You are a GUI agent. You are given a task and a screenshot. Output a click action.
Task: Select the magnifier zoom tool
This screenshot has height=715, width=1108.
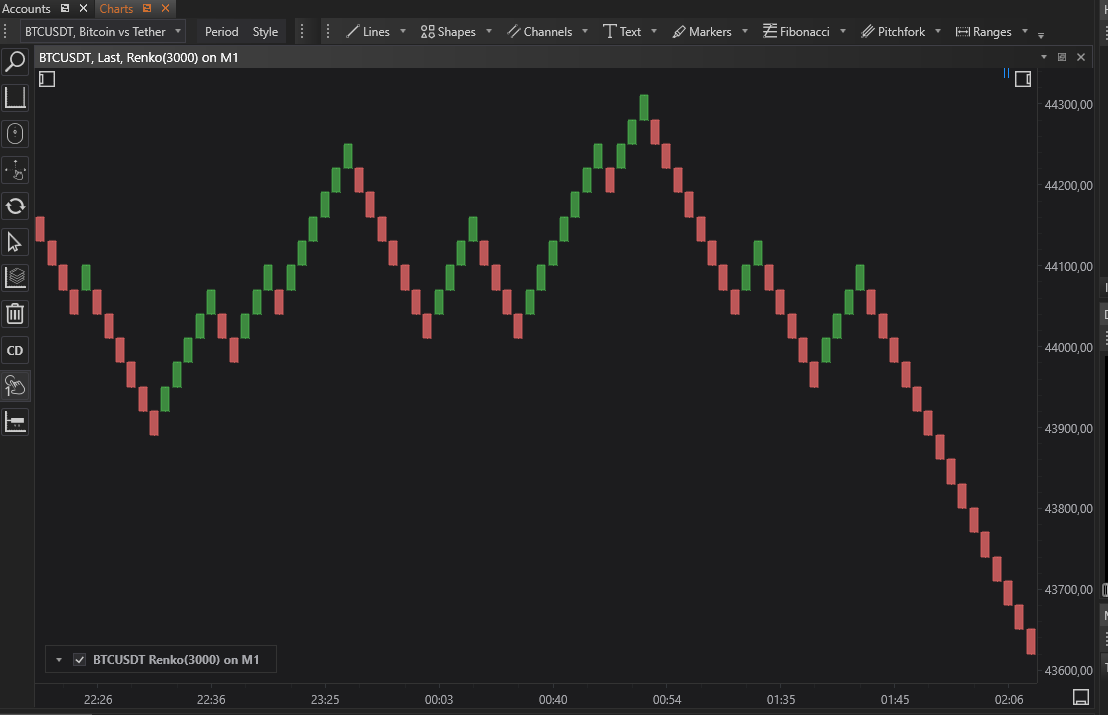pyautogui.click(x=15, y=61)
